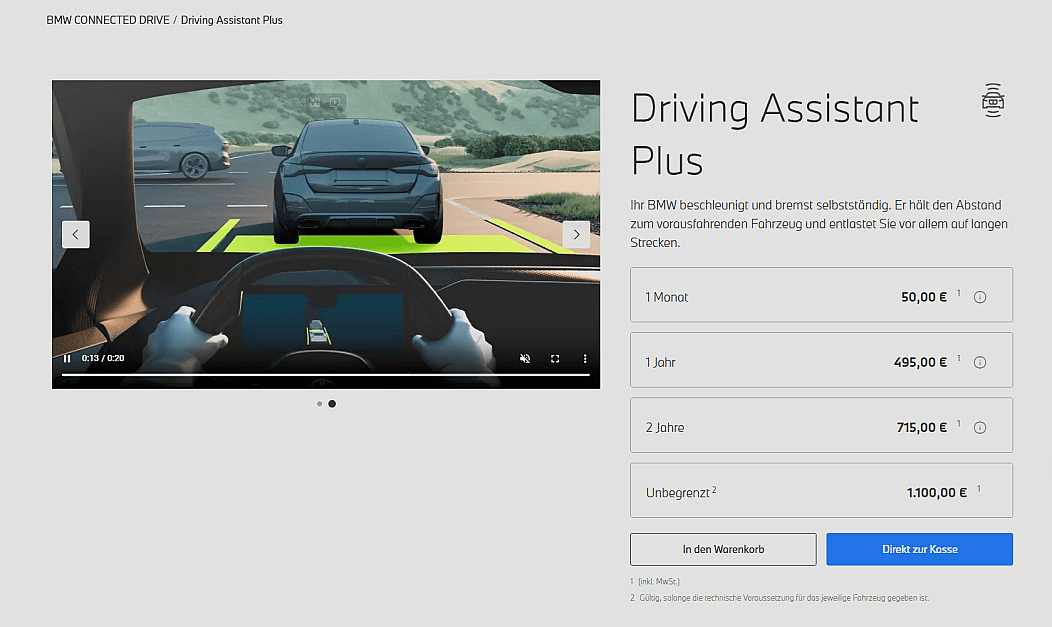Click the info icon for the 1 Monat price
The image size is (1052, 627).
point(980,297)
